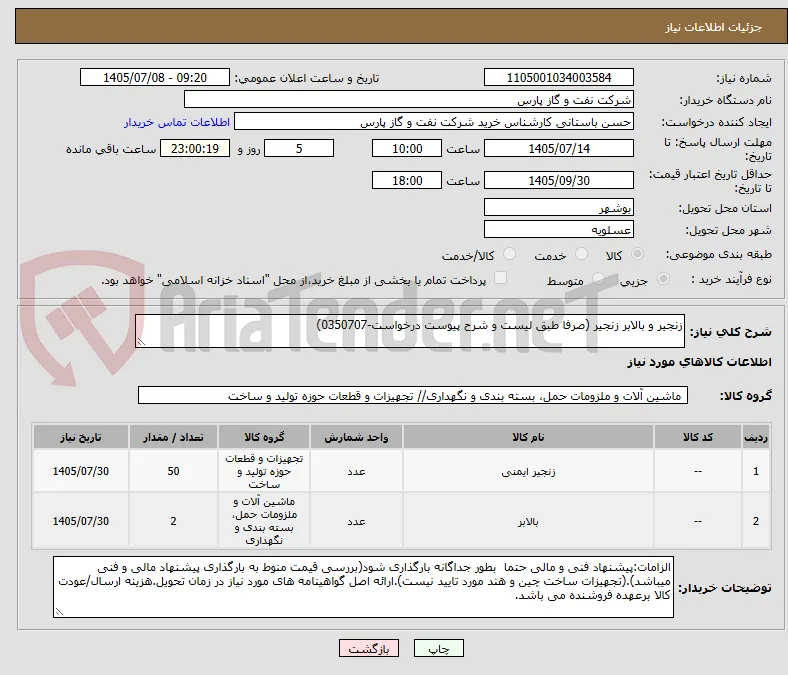Image resolution: width=788 pixels, height=675 pixels.
Task: Click the general description textarea زنجیر و بالابر
Action: (x=410, y=331)
